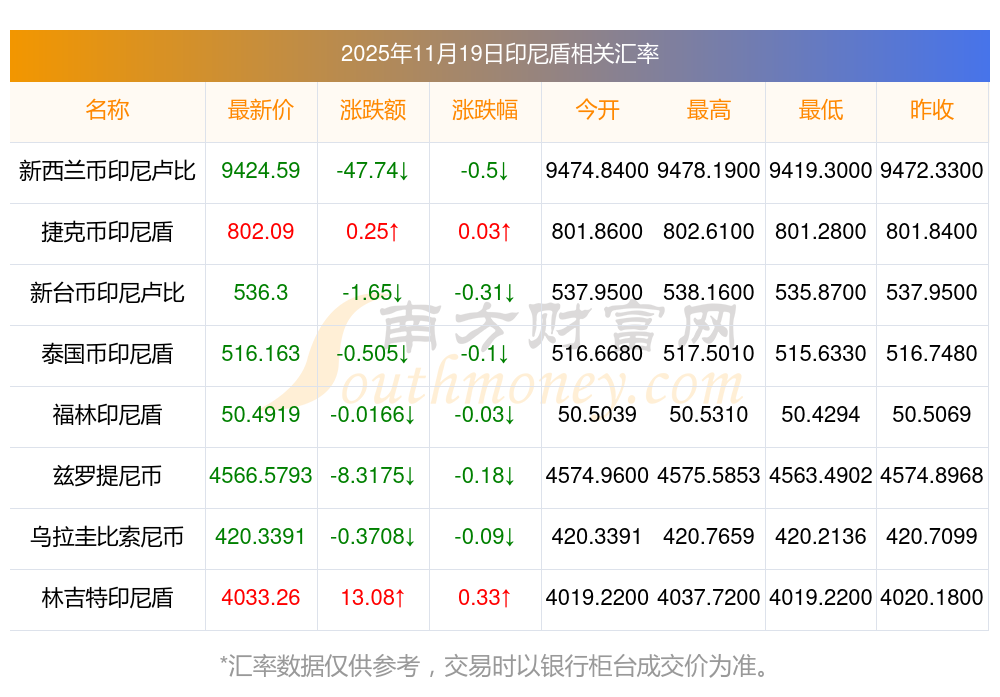Click the 昨收 column header
This screenshot has height=697, width=1000.
click(932, 111)
